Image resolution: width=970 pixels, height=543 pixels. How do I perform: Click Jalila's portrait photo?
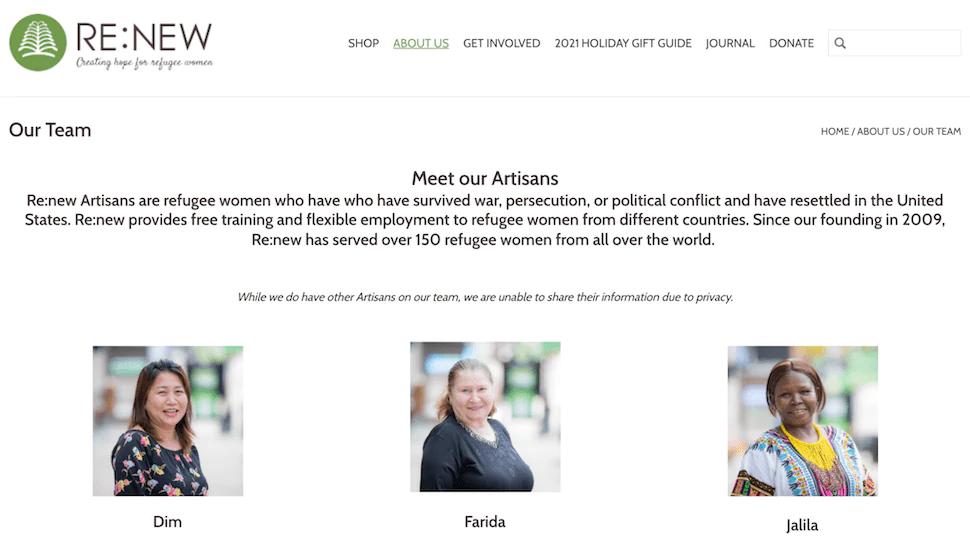(802, 421)
